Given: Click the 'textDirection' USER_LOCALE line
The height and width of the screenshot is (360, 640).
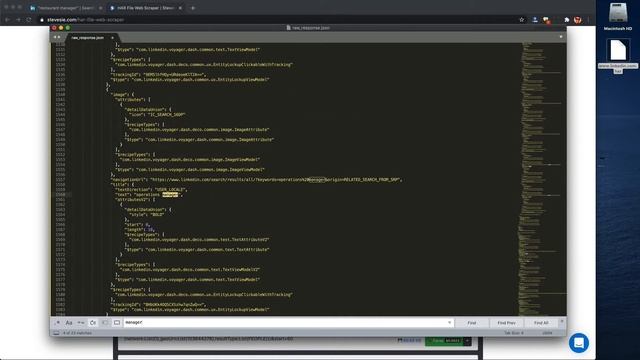Looking at the screenshot, I should [x=151, y=189].
